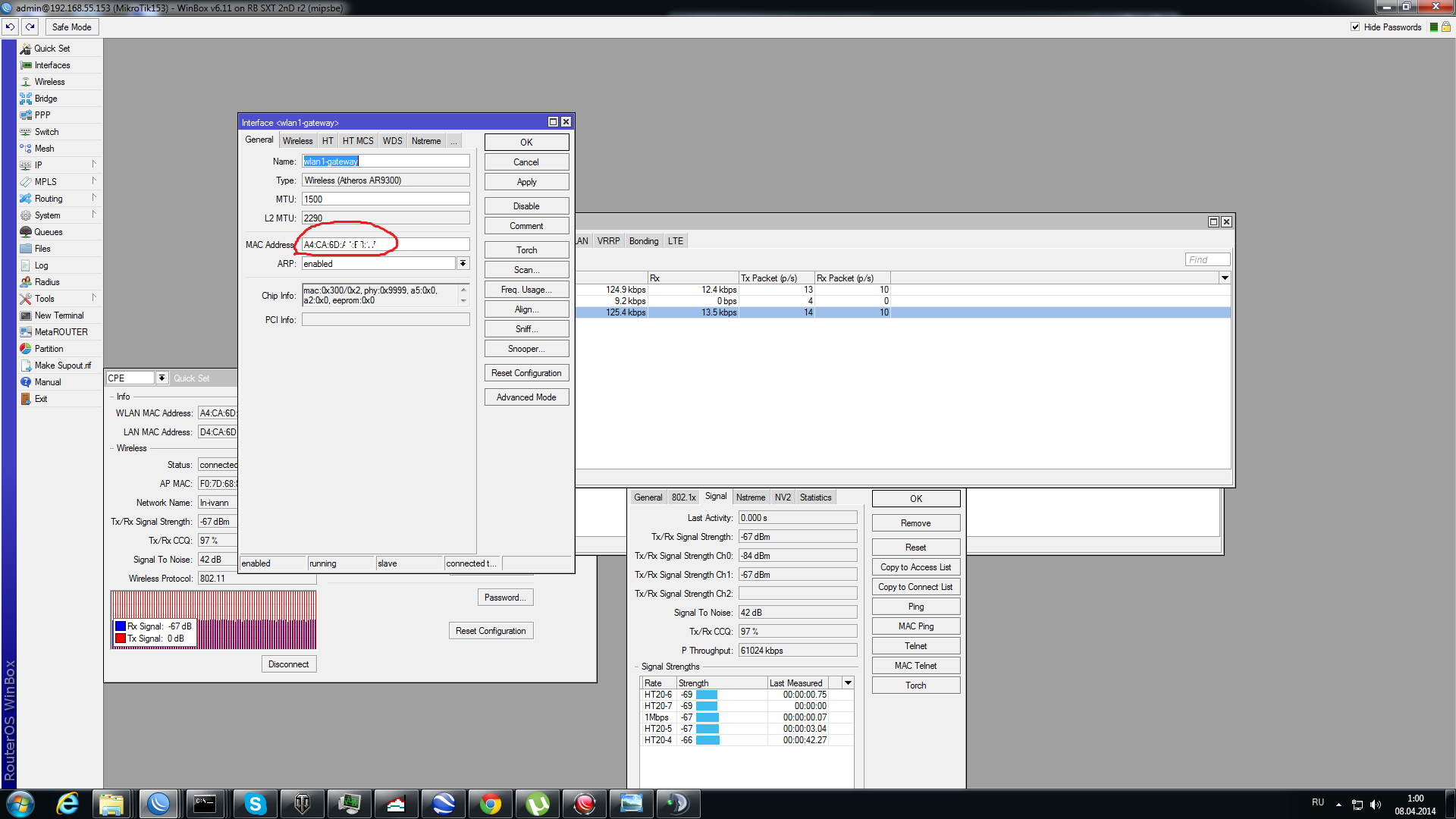Switch to the HT MCS tab
Screen dimensions: 1456x819
(x=357, y=141)
